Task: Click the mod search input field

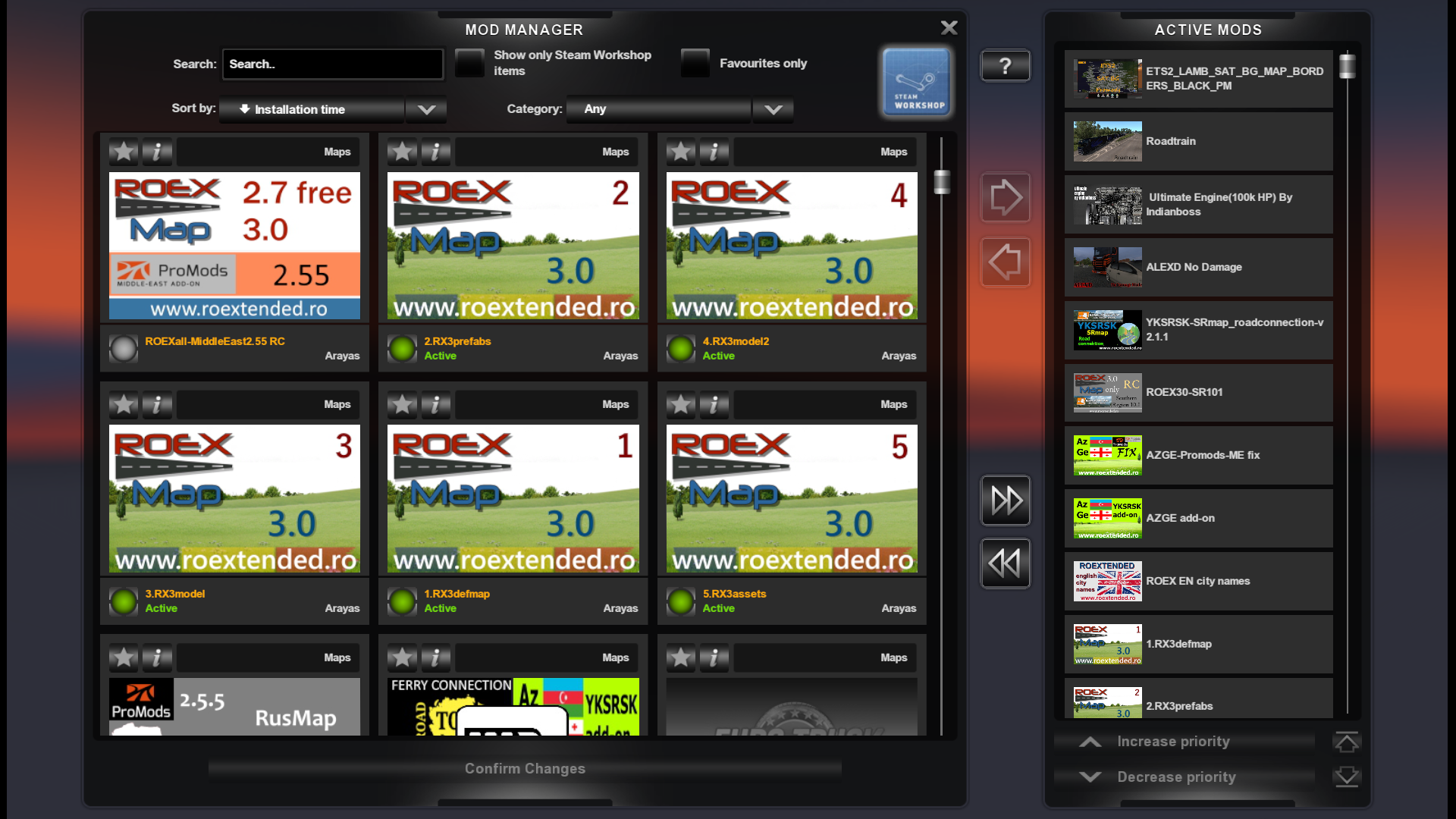Action: click(x=332, y=64)
